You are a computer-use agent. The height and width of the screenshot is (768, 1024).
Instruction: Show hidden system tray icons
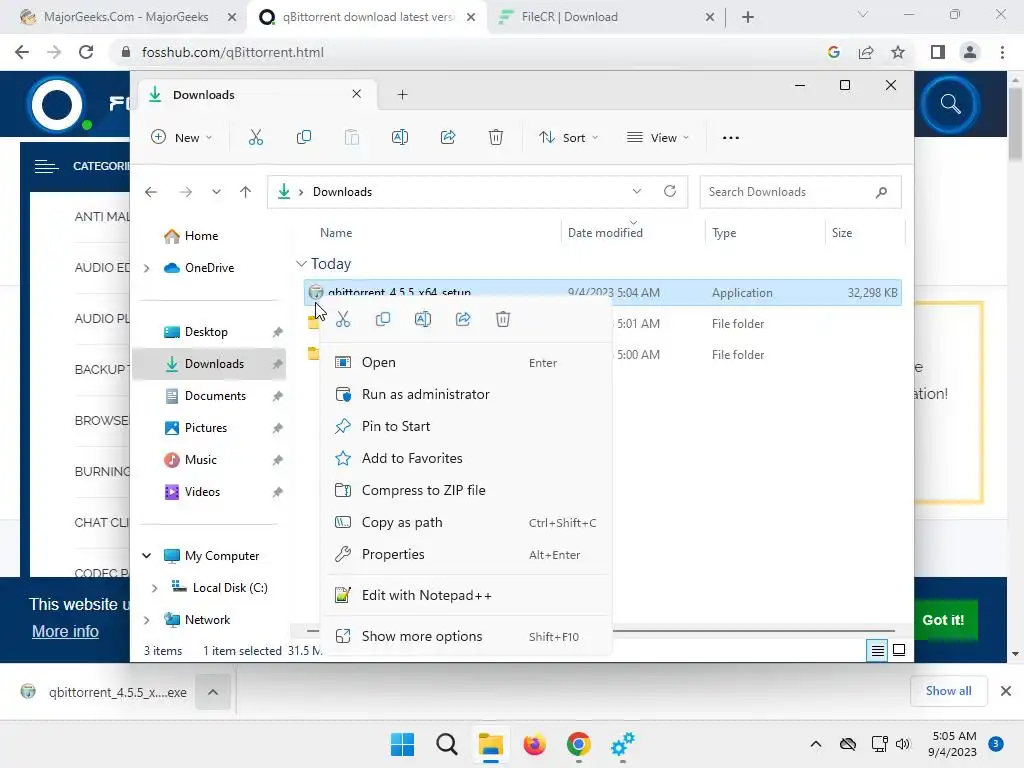816,744
